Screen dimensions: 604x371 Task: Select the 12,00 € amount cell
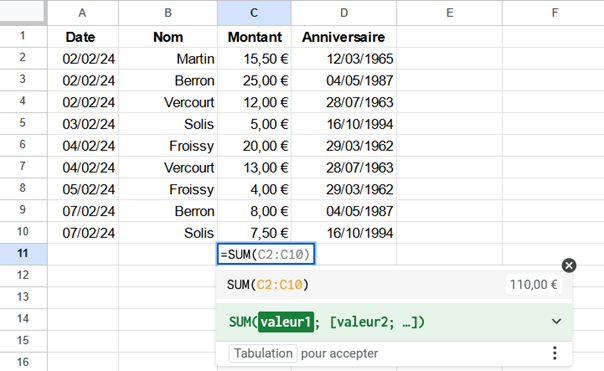pyautogui.click(x=254, y=102)
